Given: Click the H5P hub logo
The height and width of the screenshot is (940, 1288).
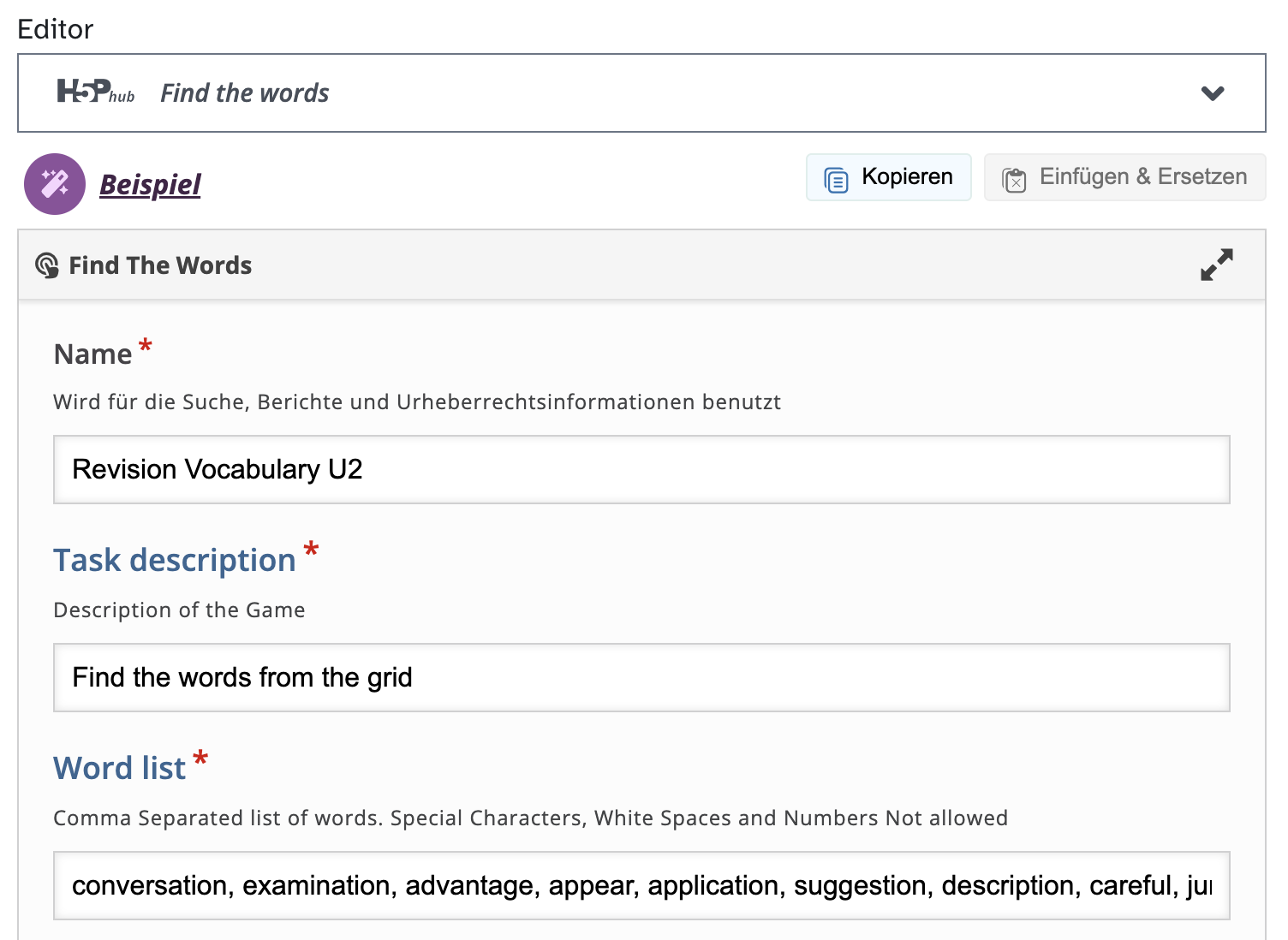Looking at the screenshot, I should click(x=95, y=92).
